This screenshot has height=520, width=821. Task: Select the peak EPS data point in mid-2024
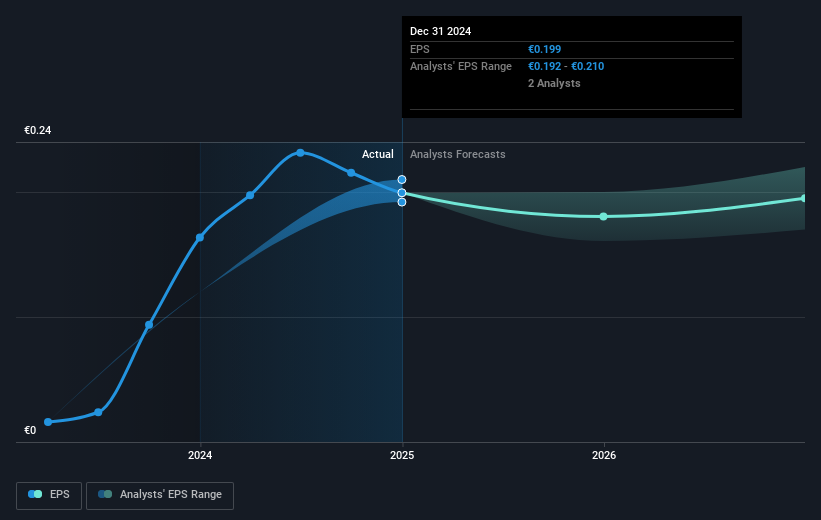[300, 153]
